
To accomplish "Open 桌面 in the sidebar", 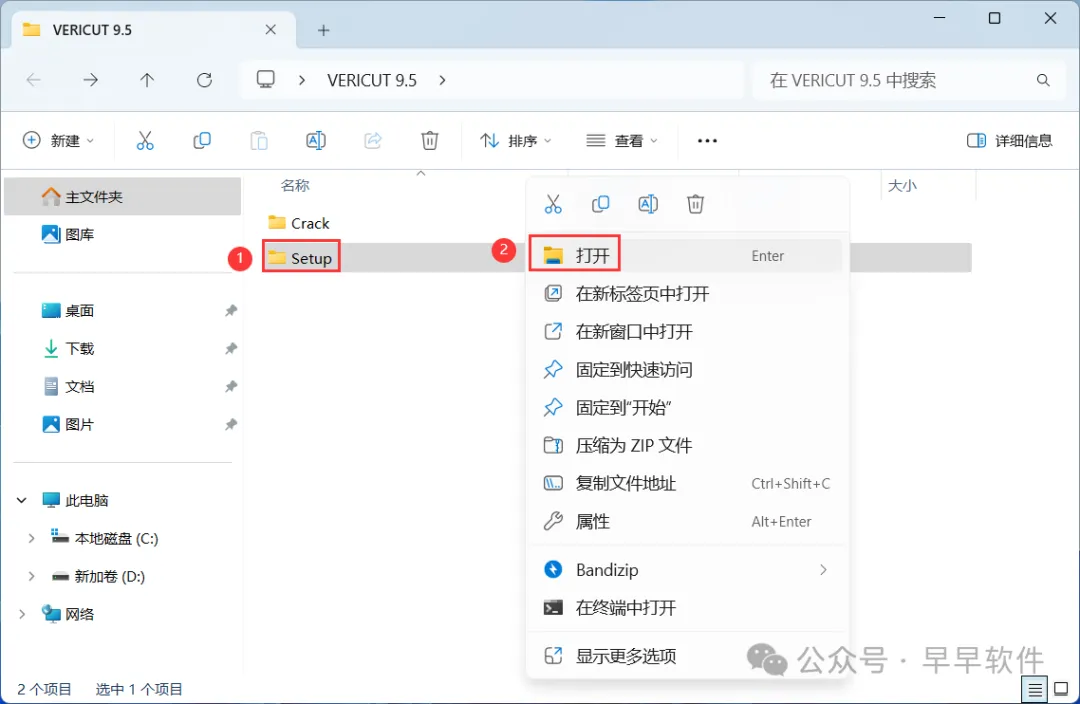I will (123, 311).
